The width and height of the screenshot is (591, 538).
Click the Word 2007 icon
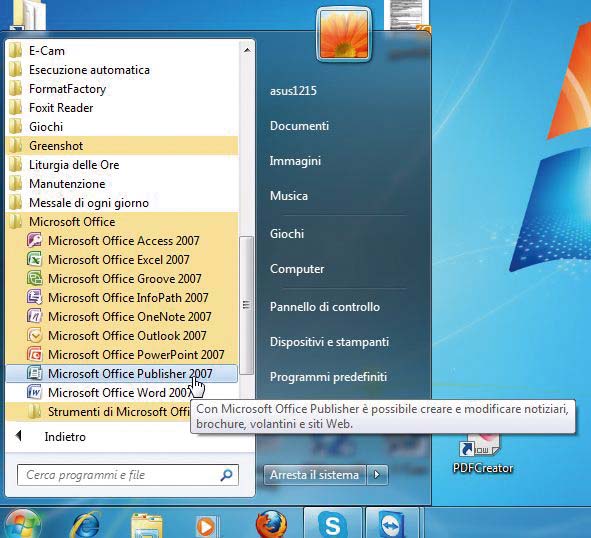pyautogui.click(x=34, y=392)
